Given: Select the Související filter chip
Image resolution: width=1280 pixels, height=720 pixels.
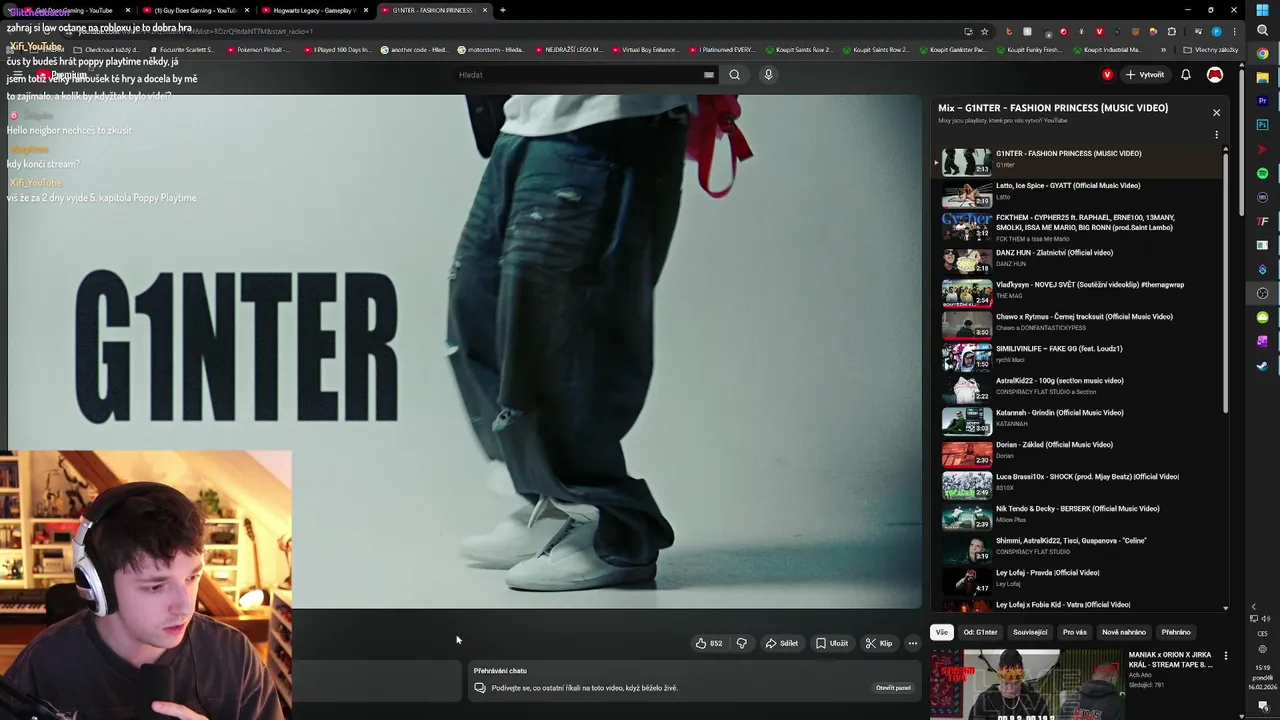Looking at the screenshot, I should click(x=1030, y=632).
